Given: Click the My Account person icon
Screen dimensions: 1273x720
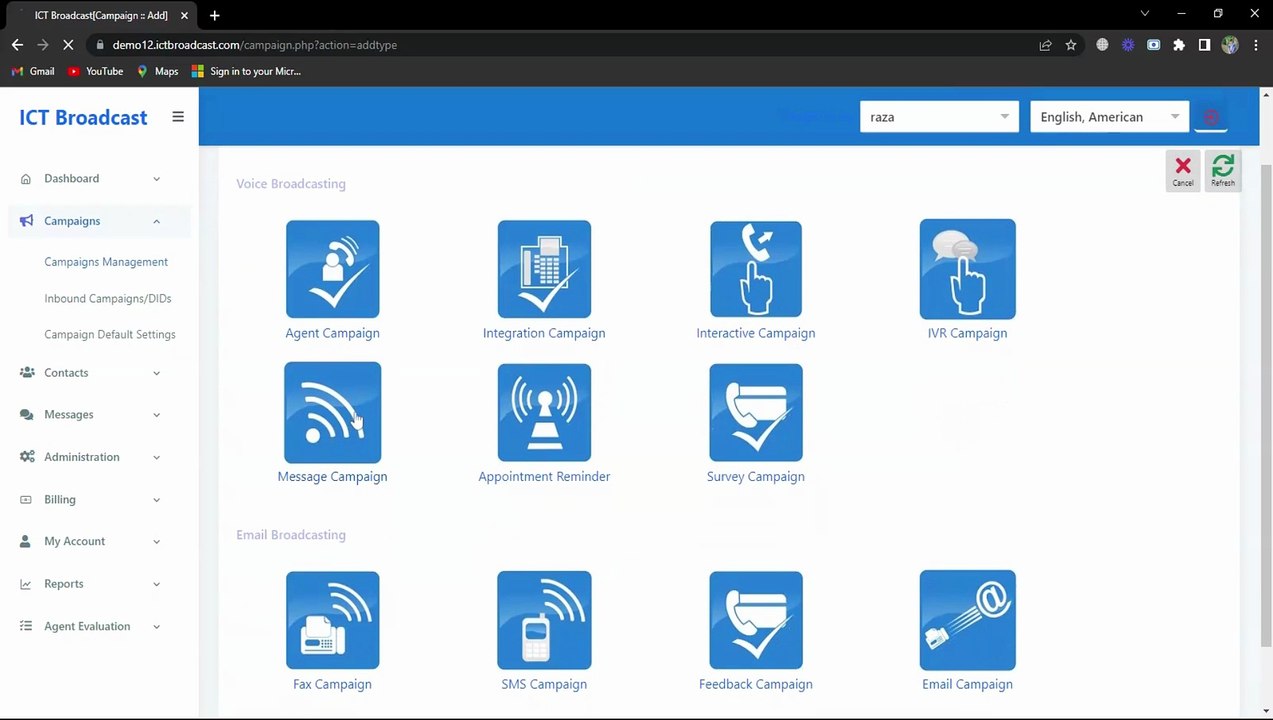Looking at the screenshot, I should (x=26, y=542).
